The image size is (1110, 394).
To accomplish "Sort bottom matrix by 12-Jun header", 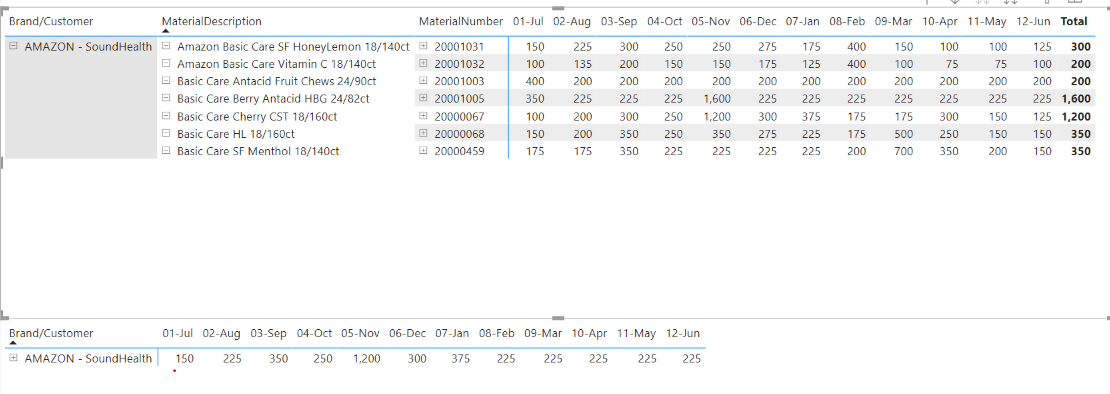I will (x=682, y=333).
